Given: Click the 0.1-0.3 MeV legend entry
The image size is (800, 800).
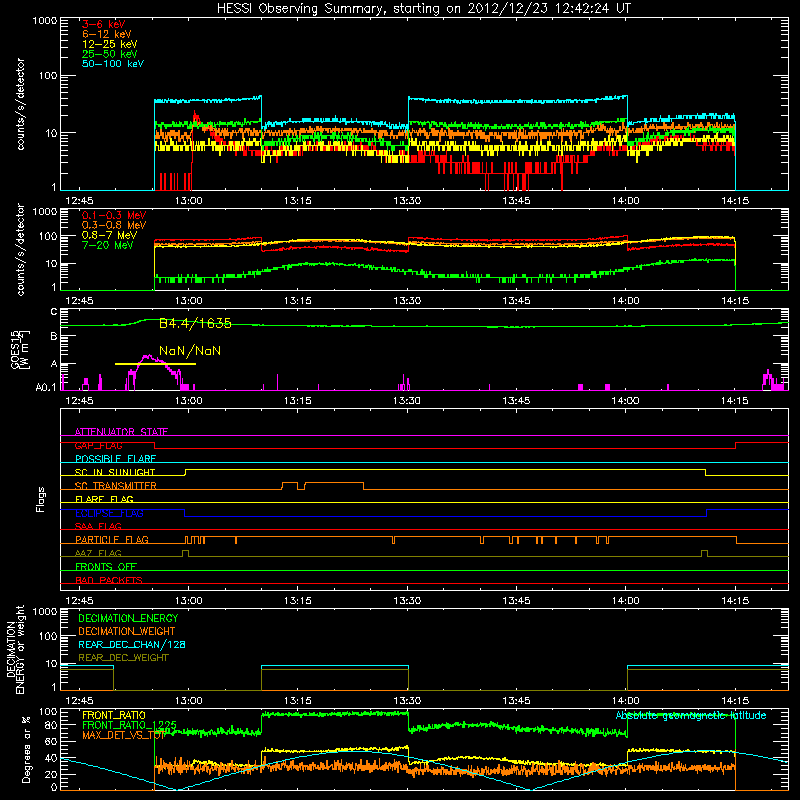Looking at the screenshot, I should click(114, 215).
